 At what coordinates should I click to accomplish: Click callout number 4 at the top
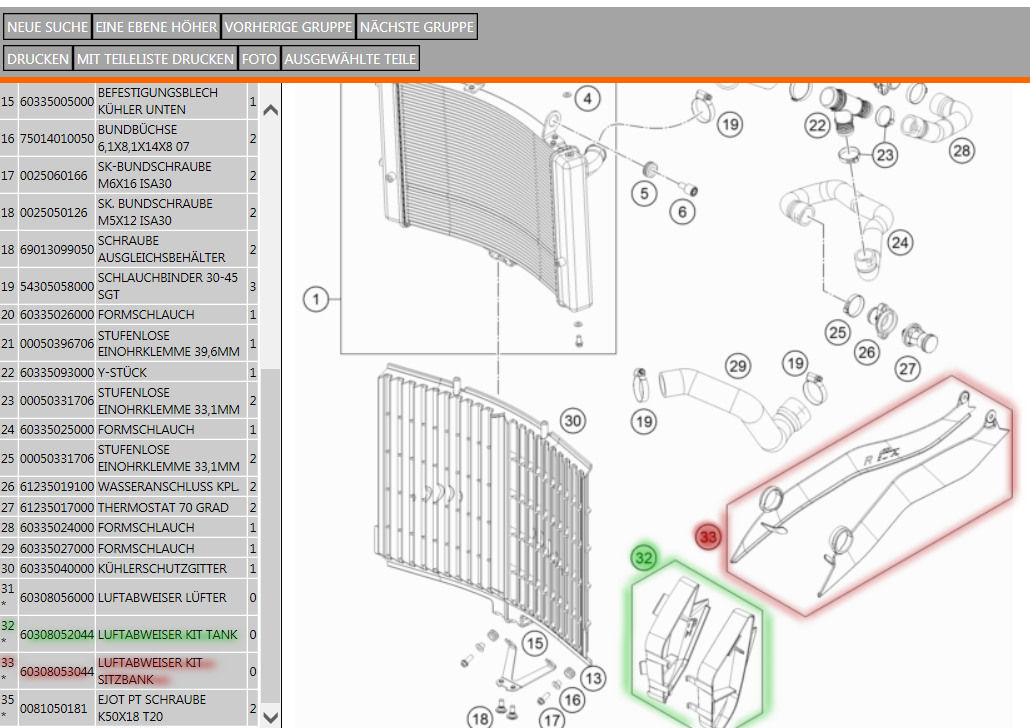click(588, 98)
